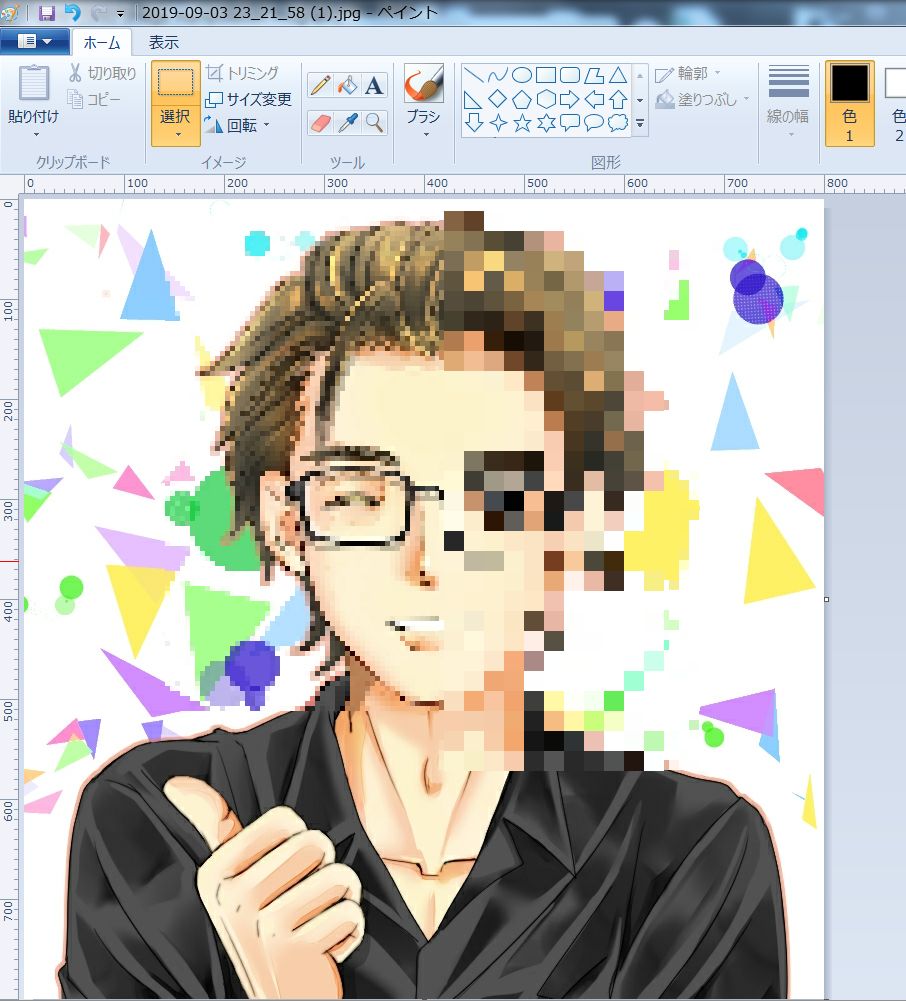Click 切り取り to cut the selection

[102, 73]
